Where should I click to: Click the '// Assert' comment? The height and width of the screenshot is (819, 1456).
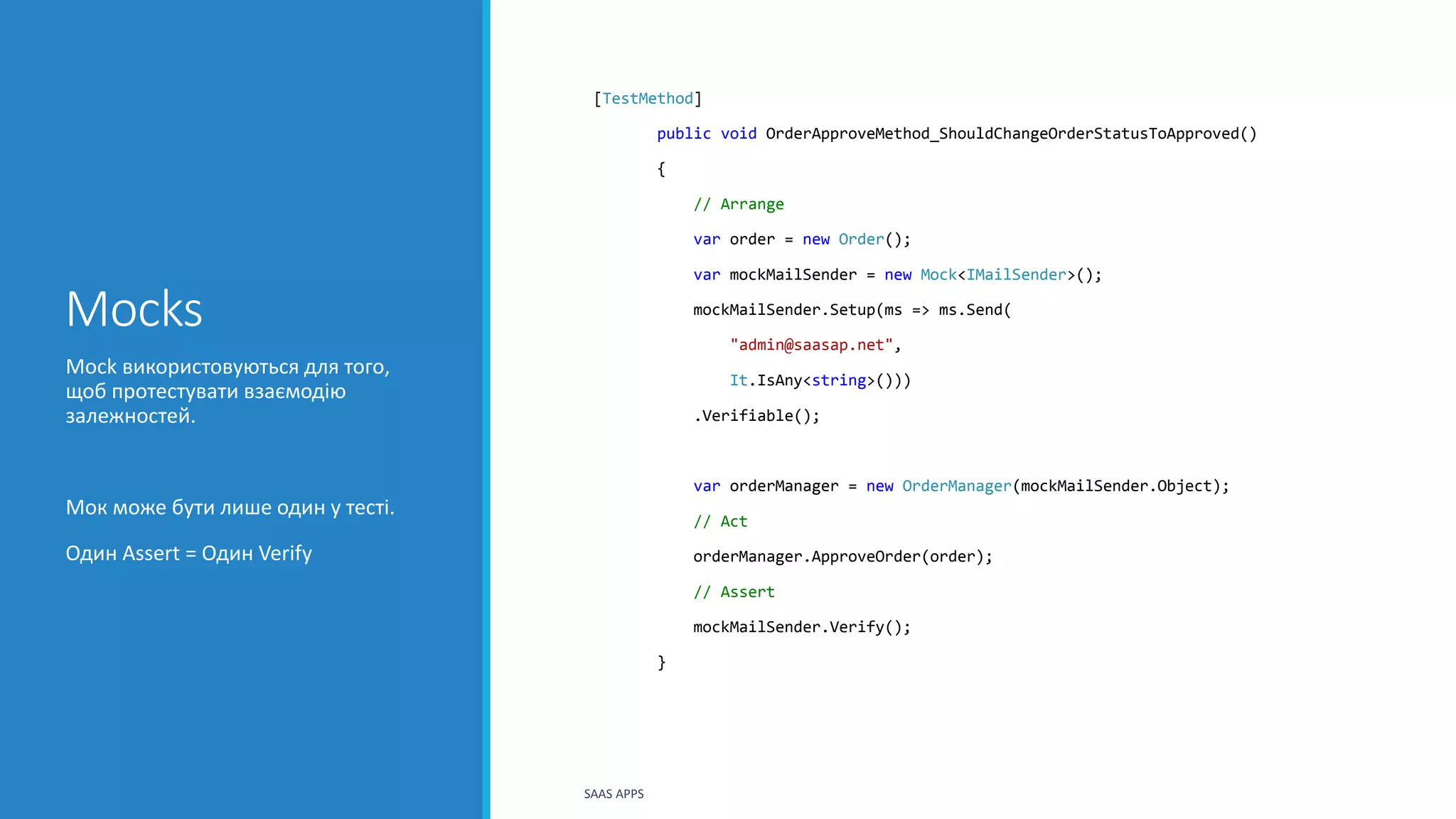pos(734,591)
